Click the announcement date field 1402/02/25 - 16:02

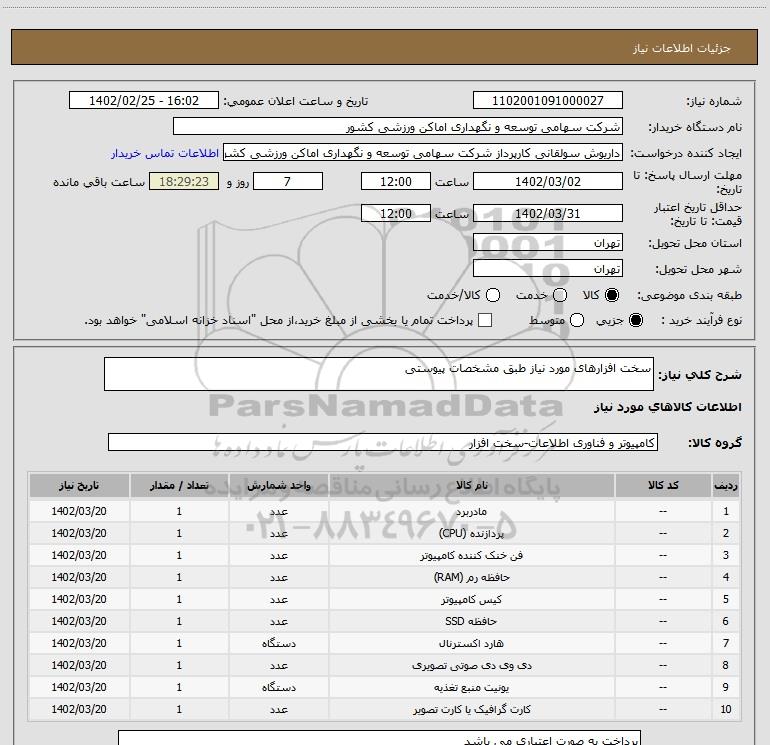coord(144,101)
